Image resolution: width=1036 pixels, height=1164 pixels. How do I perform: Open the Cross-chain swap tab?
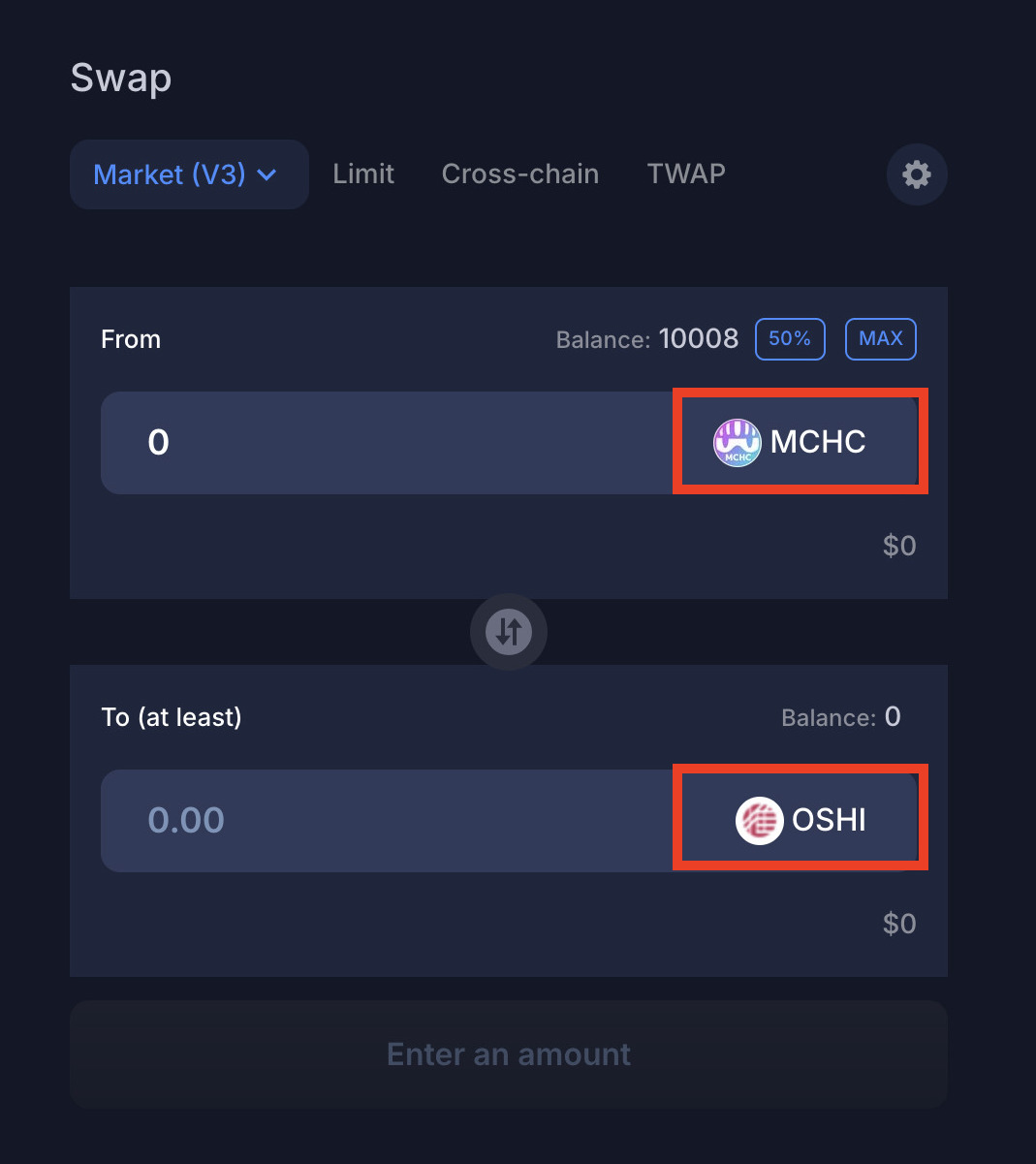pos(519,174)
